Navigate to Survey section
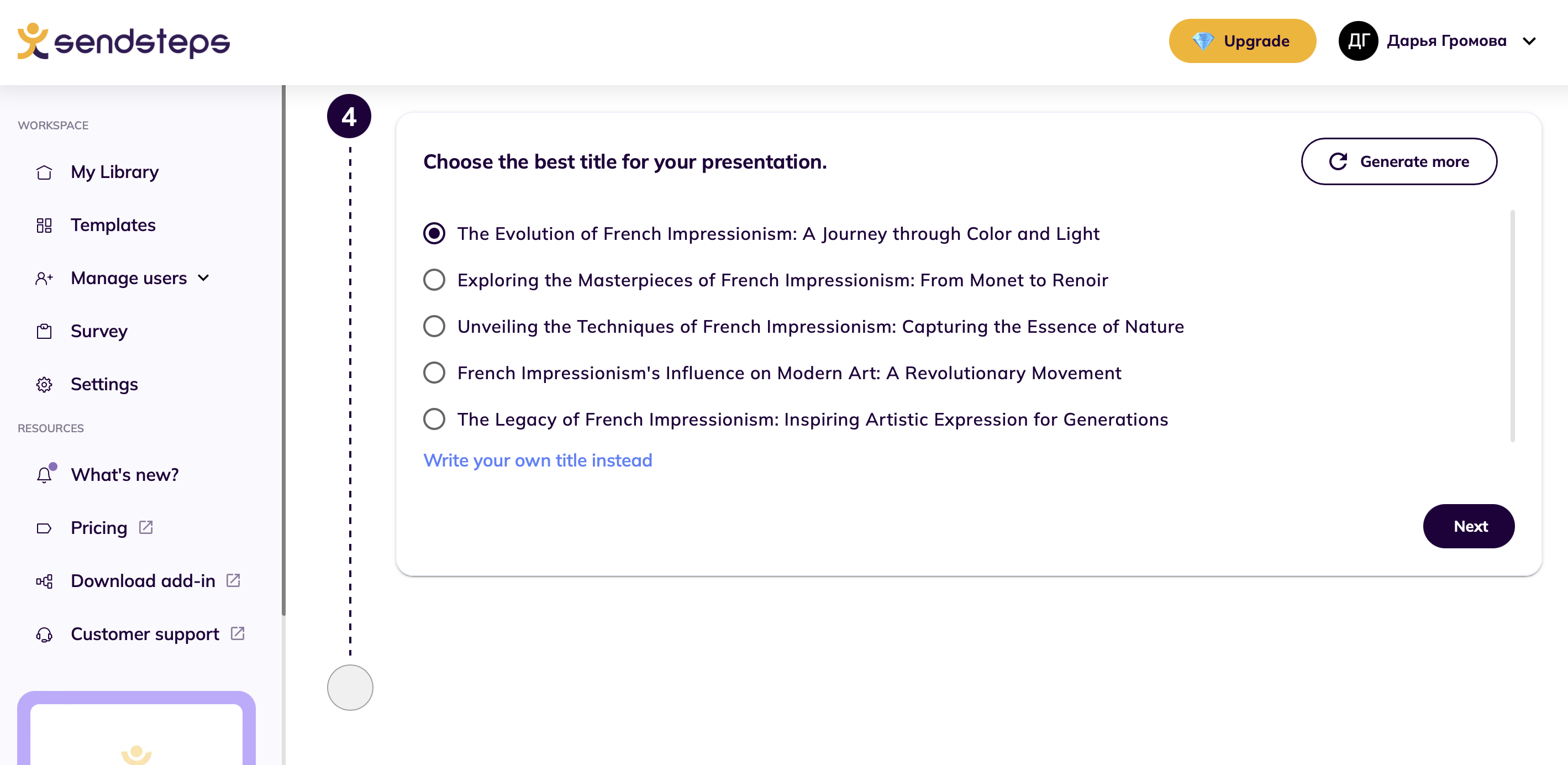 pos(99,331)
